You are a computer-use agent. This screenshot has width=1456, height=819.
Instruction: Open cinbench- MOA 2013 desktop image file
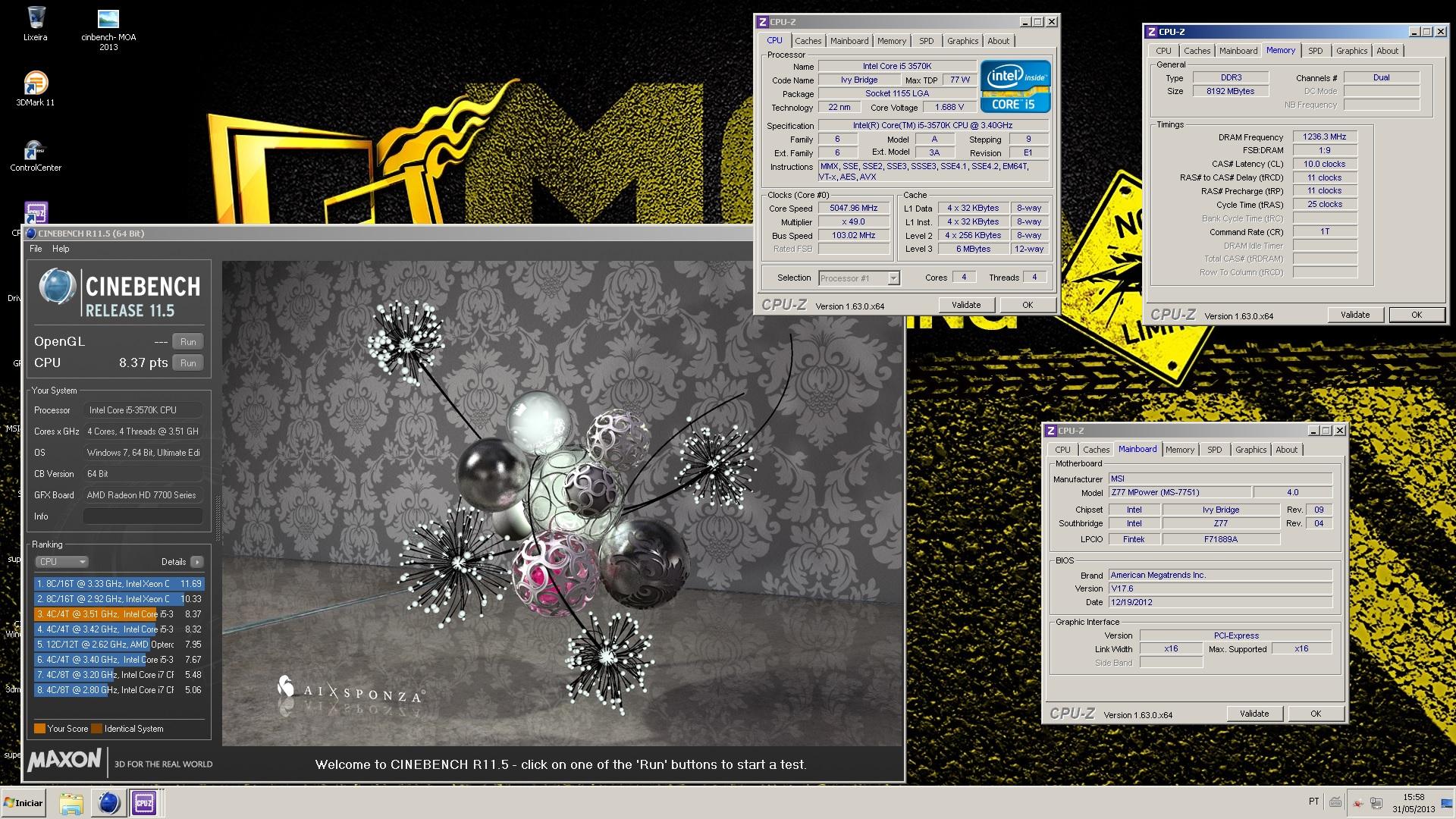click(x=108, y=30)
